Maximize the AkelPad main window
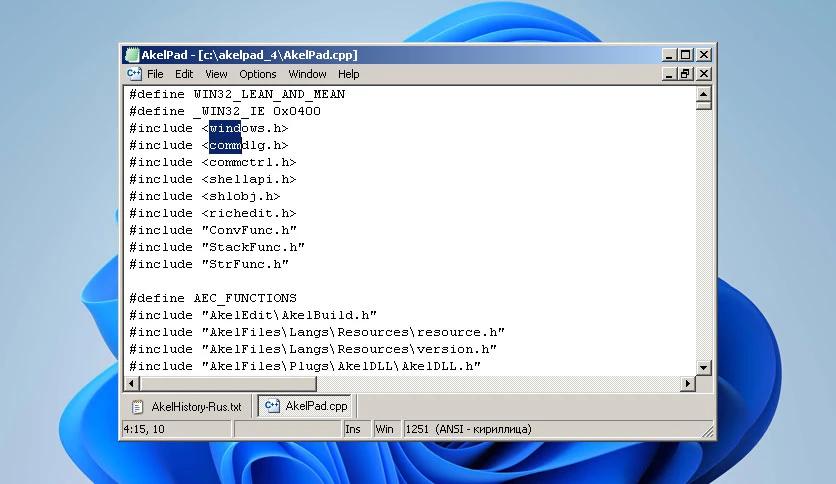 click(686, 55)
